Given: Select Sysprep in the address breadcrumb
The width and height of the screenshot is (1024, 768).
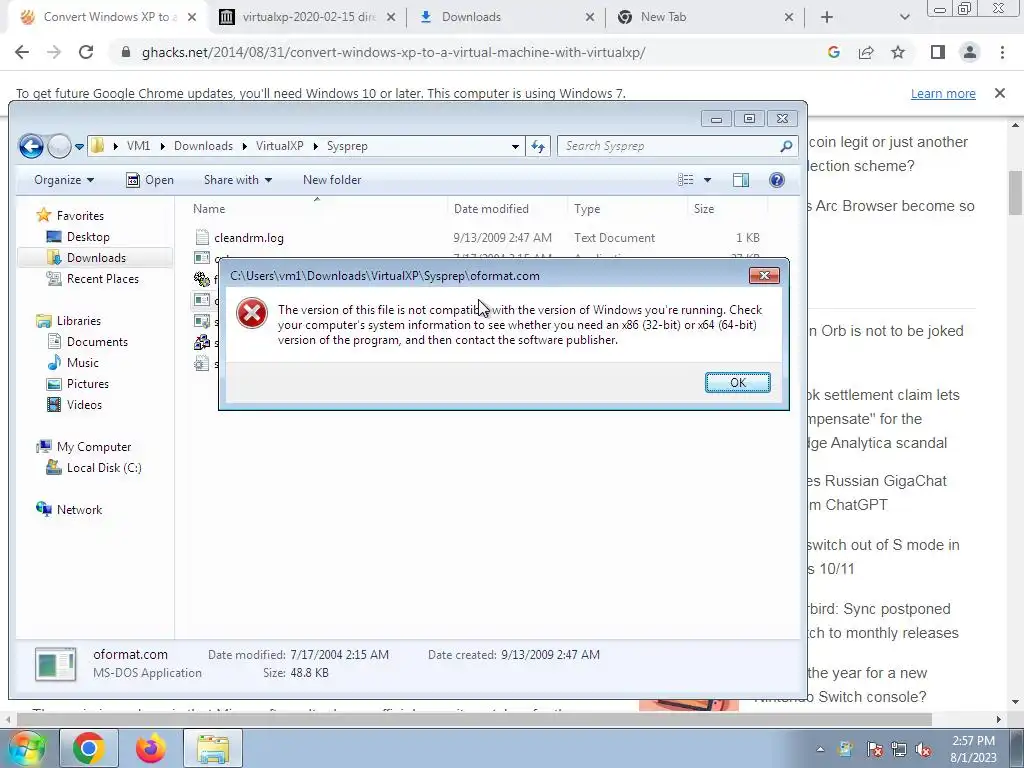Looking at the screenshot, I should pos(347,146).
